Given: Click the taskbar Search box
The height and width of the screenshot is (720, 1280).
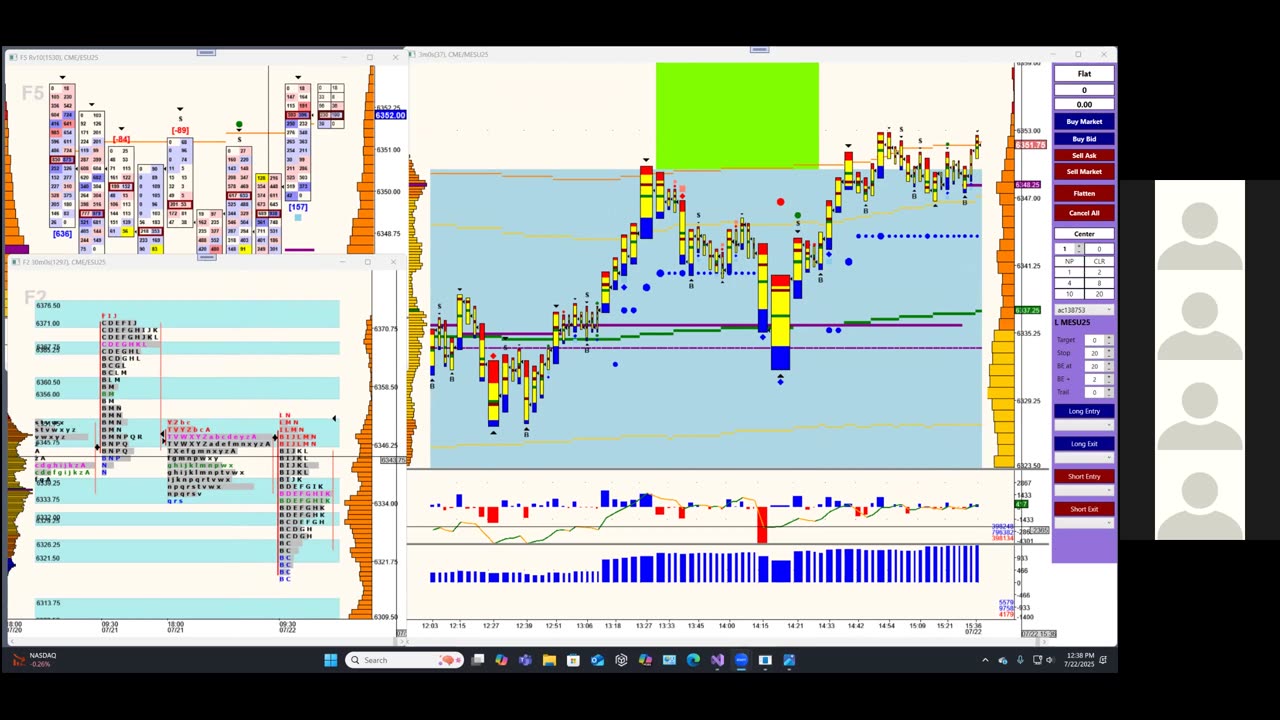Looking at the screenshot, I should click(x=405, y=660).
